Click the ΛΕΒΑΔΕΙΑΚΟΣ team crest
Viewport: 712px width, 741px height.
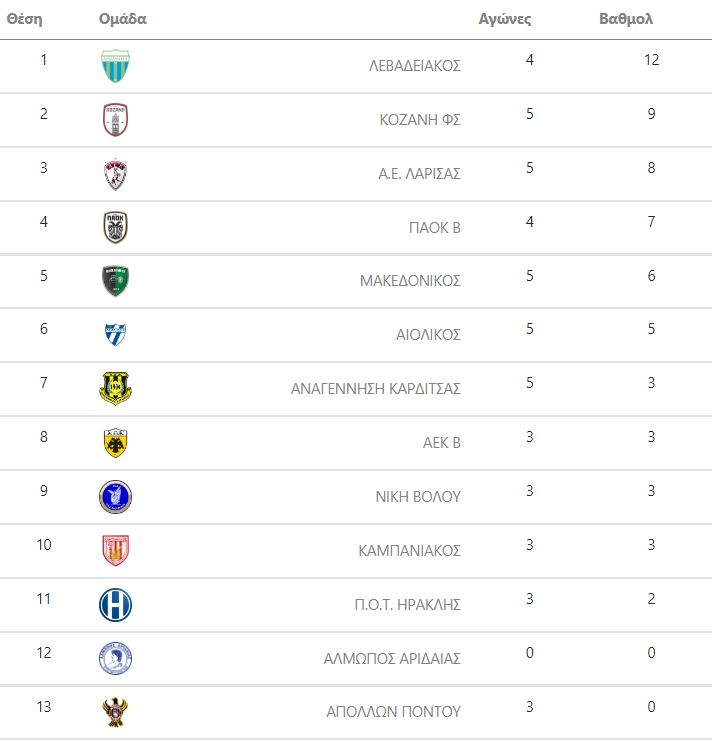pyautogui.click(x=115, y=66)
